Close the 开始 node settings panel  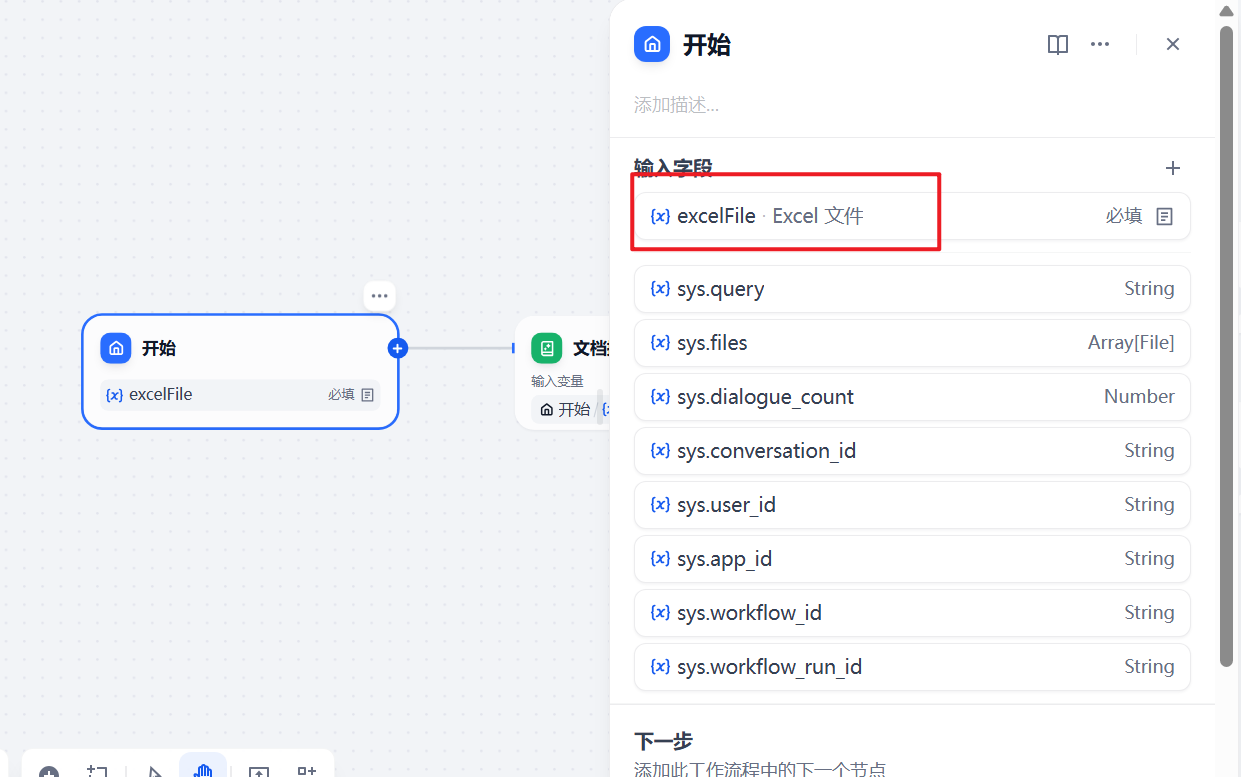click(x=1173, y=45)
